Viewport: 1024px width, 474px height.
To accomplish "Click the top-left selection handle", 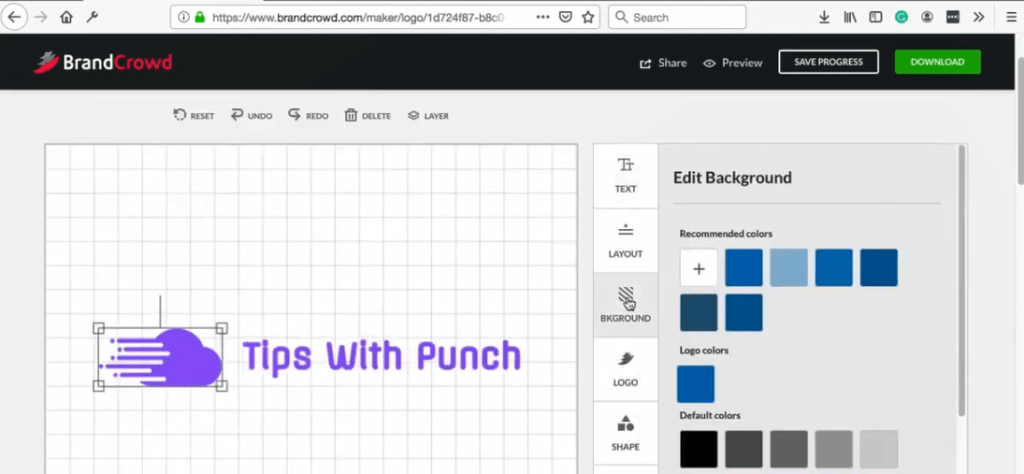I will (99, 328).
